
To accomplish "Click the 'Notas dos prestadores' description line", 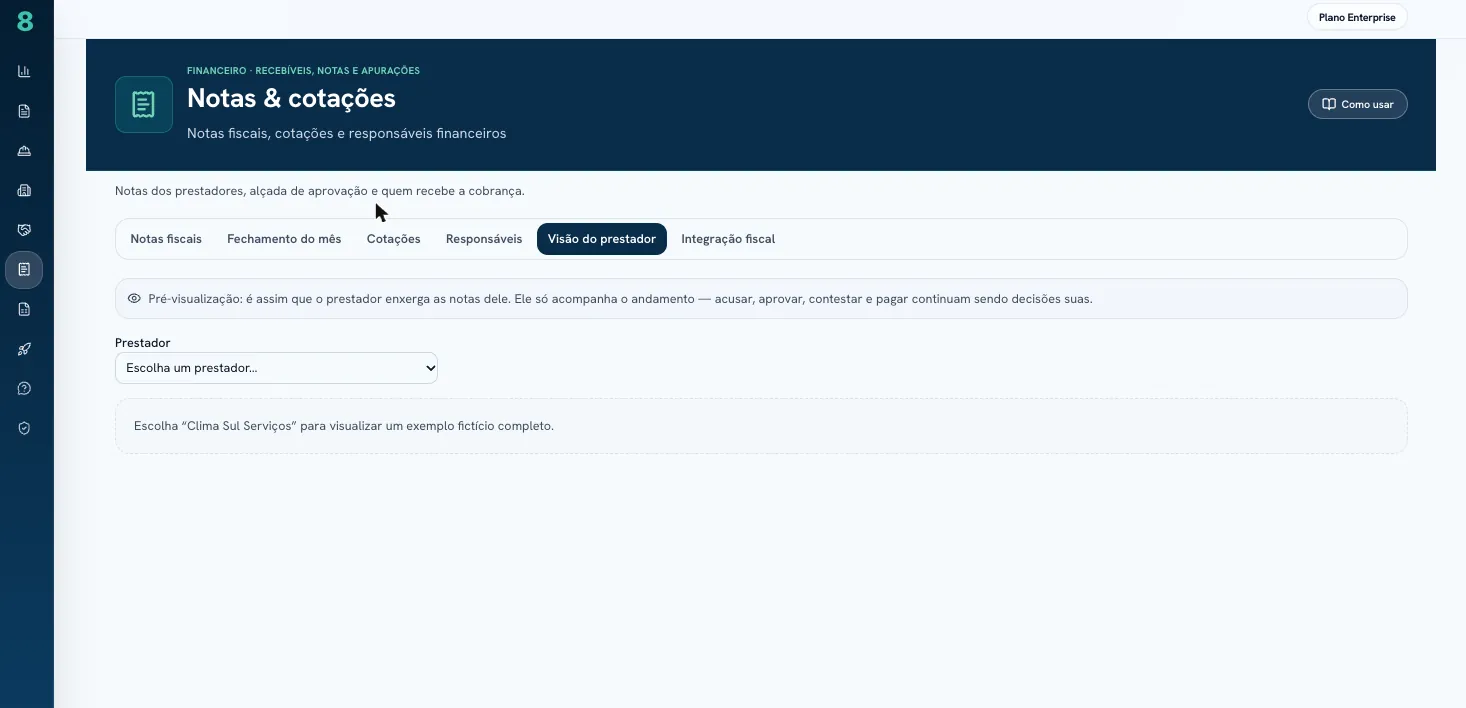I will click(x=320, y=190).
